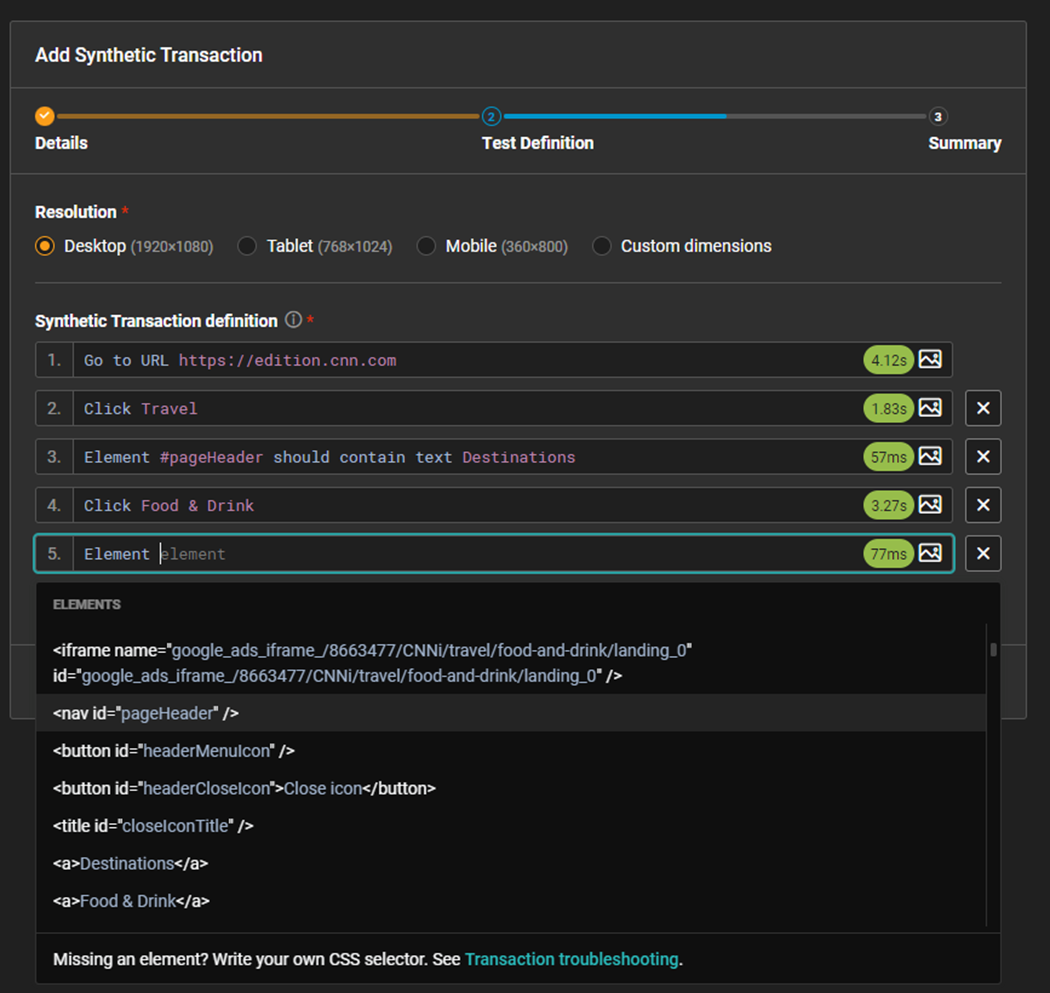Viewport: 1050px width, 993px height.
Task: View screenshot of Click Travel step
Action: coord(930,408)
